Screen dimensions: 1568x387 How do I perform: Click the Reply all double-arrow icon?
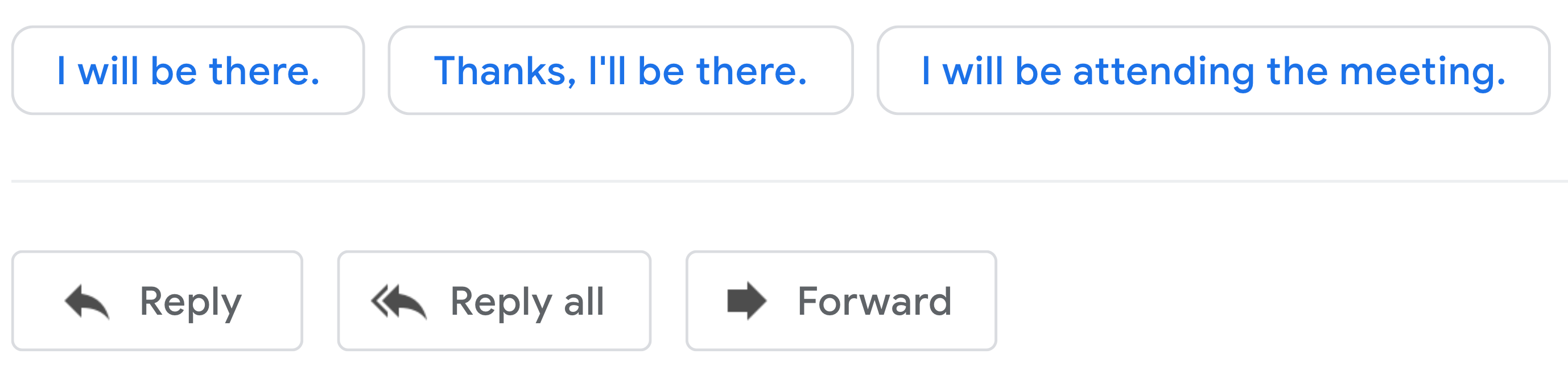(399, 301)
